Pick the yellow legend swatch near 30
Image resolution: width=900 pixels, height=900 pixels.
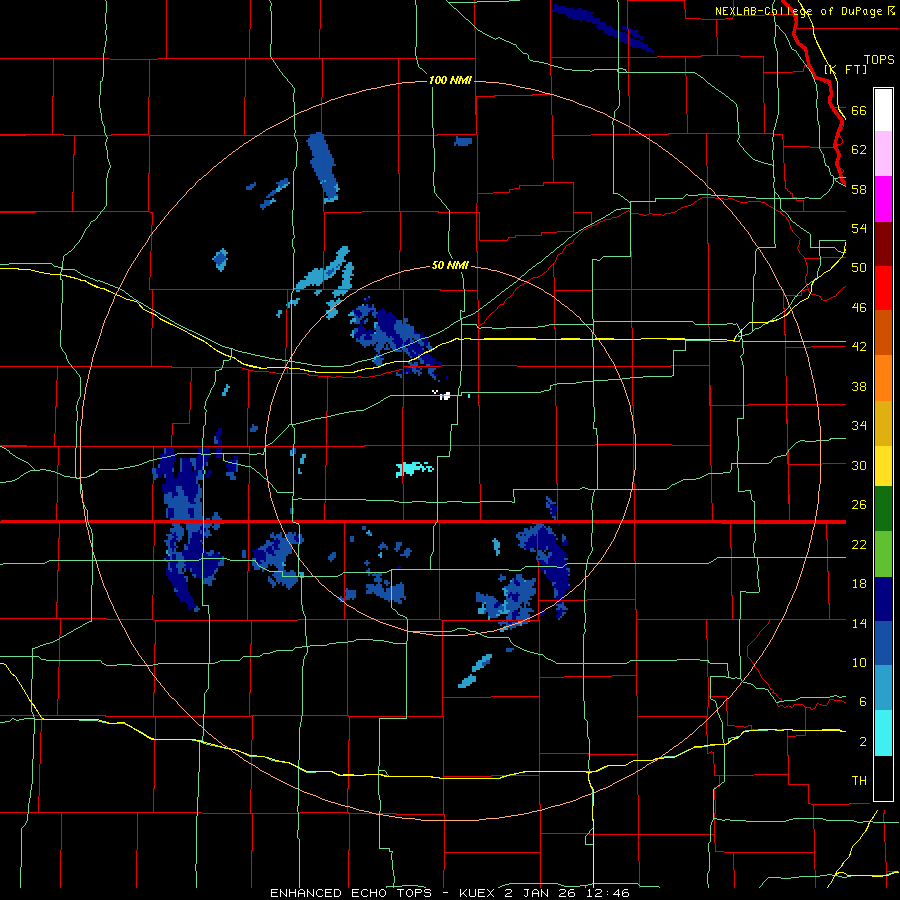tap(883, 465)
